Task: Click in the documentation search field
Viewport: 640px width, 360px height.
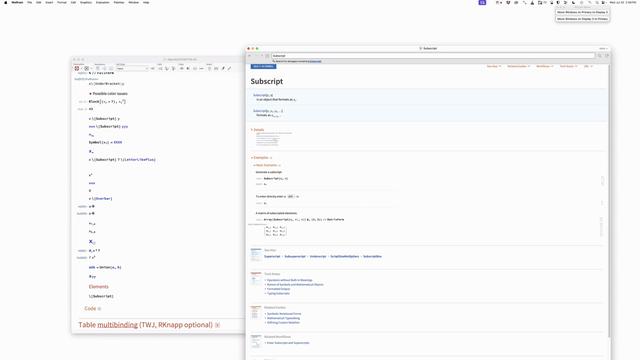Action: coord(433,56)
